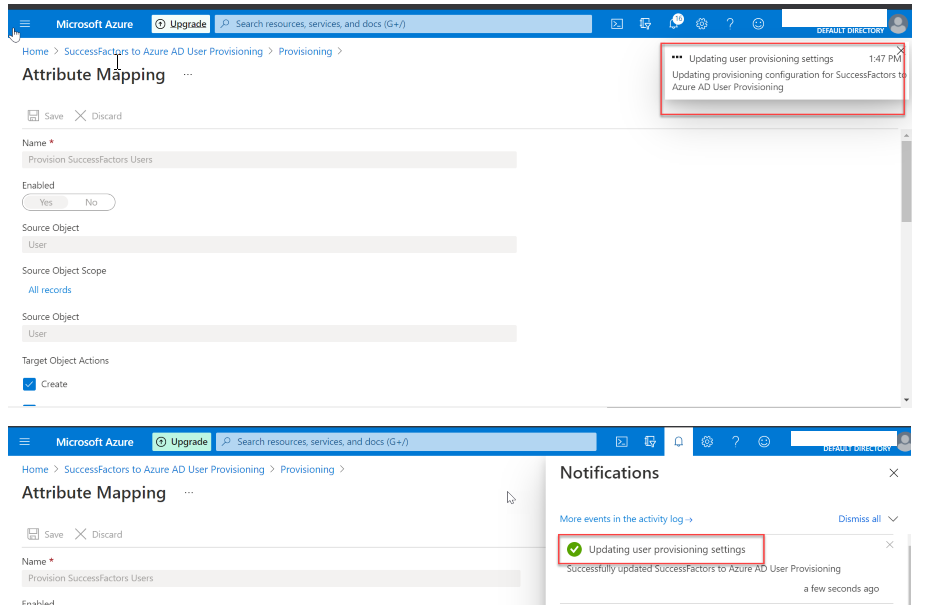Open Directory filter icon in top header
This screenshot has width=926, height=615.
(645, 24)
